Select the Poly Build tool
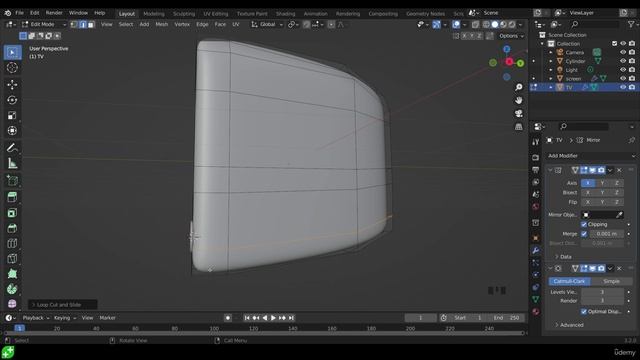Screen dimensions: 640x360 (x=12, y=274)
